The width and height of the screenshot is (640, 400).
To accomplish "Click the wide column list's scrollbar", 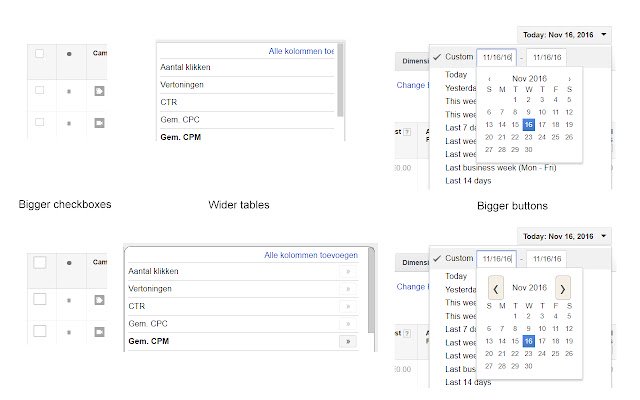I will (x=371, y=290).
